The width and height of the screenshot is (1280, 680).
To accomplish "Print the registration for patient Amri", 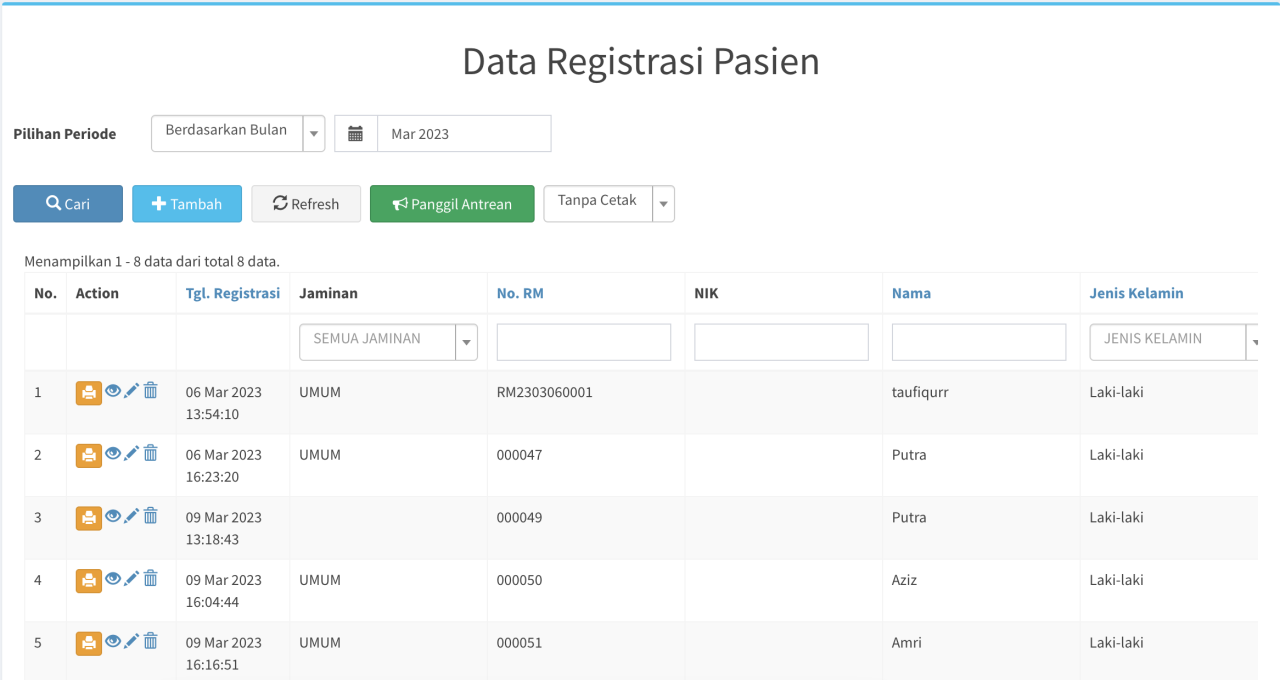I will [89, 643].
